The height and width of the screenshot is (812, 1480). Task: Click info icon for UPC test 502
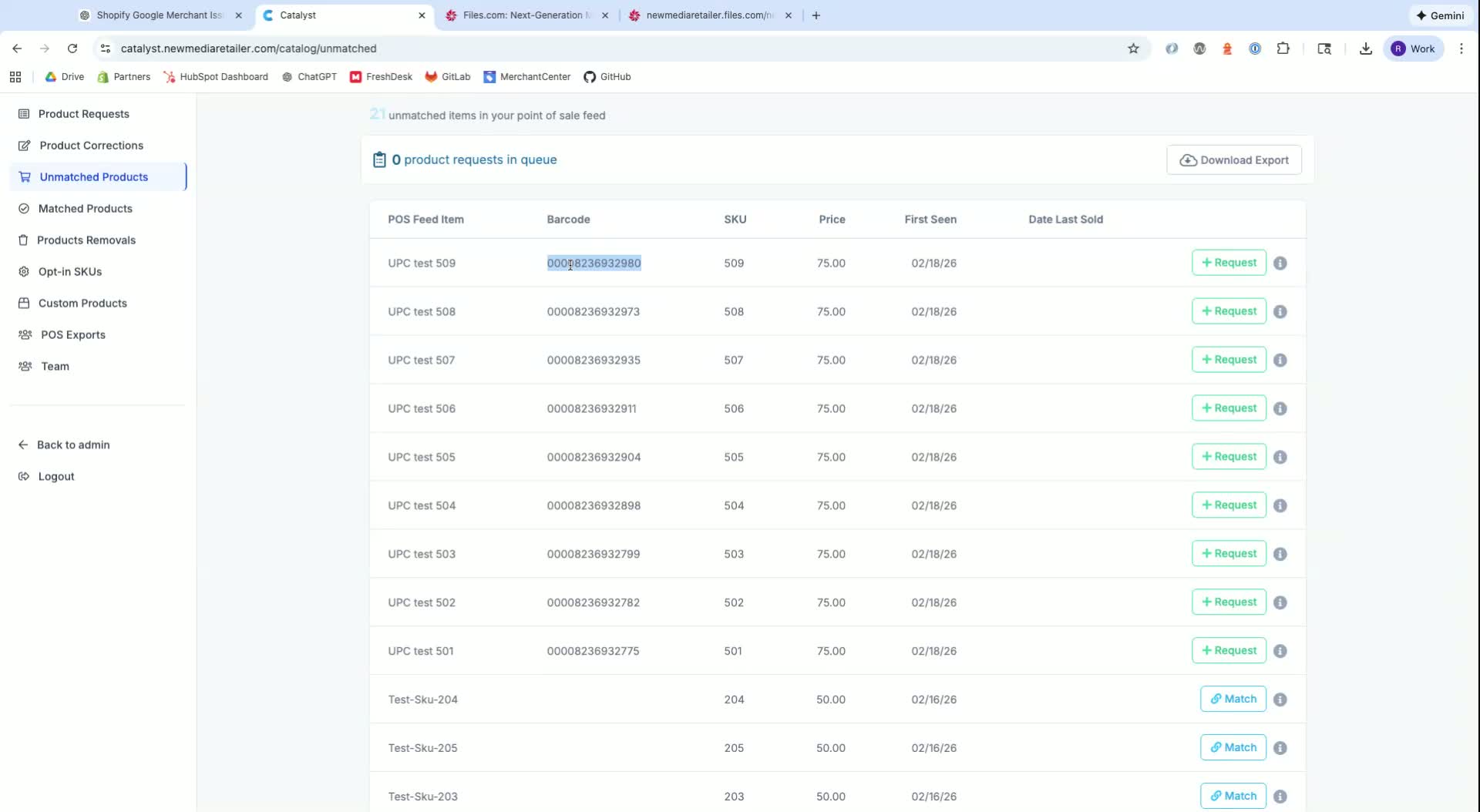(x=1280, y=603)
